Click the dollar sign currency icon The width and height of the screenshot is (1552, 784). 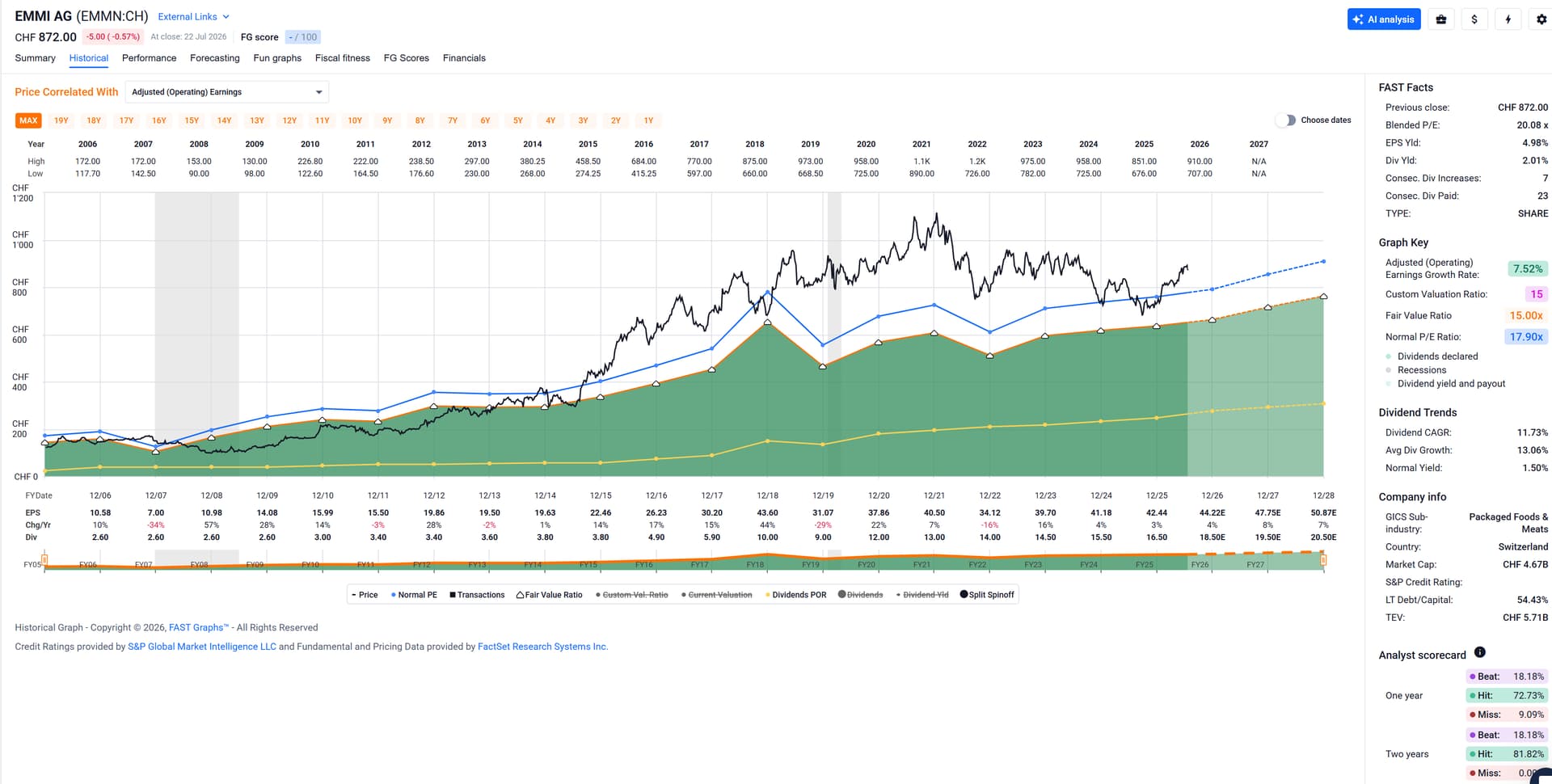pos(1474,19)
